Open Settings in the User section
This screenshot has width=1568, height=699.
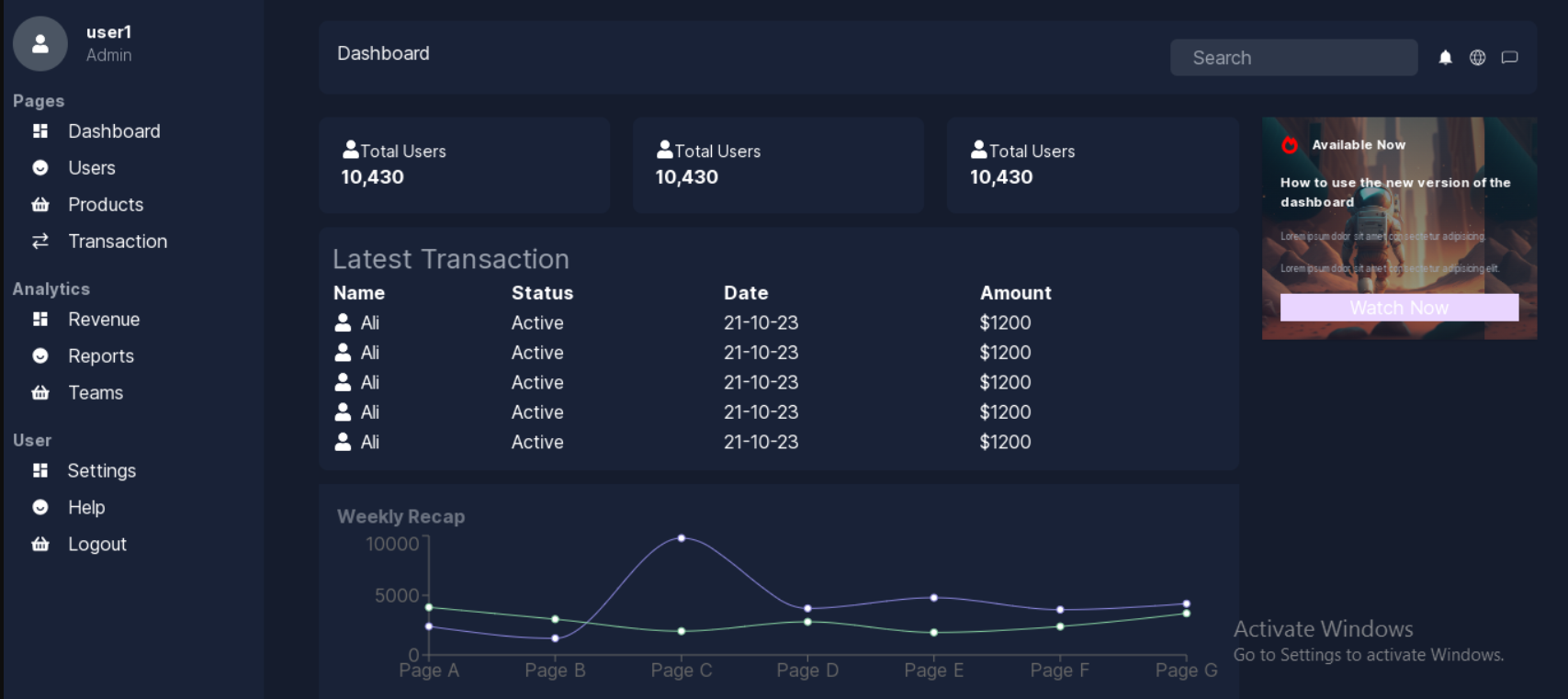tap(102, 471)
